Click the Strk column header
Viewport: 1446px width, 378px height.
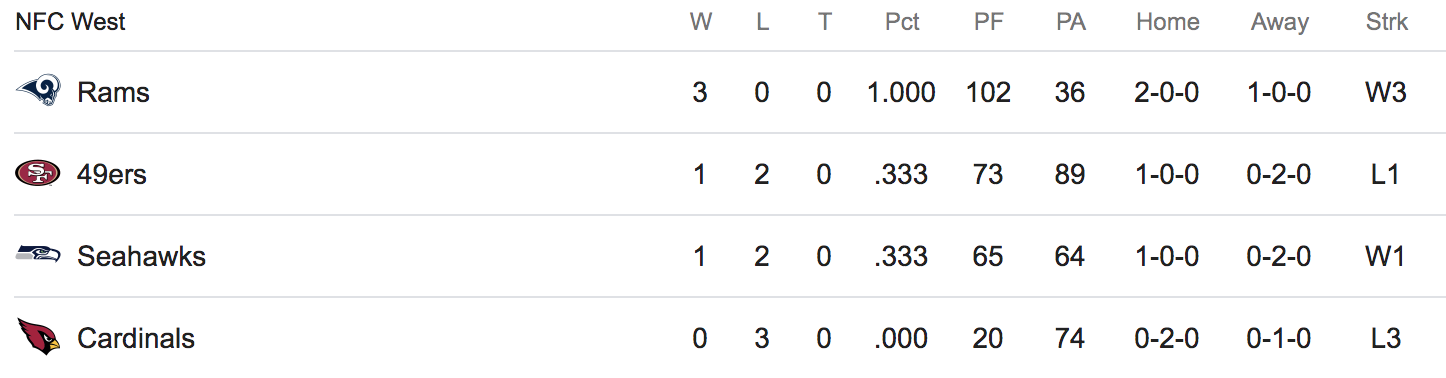coord(1386,22)
